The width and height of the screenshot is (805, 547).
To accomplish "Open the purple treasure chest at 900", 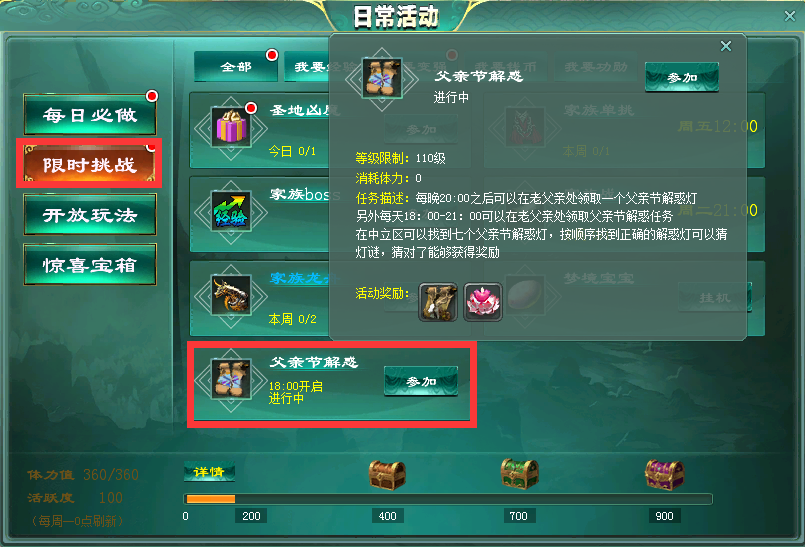I will (665, 475).
